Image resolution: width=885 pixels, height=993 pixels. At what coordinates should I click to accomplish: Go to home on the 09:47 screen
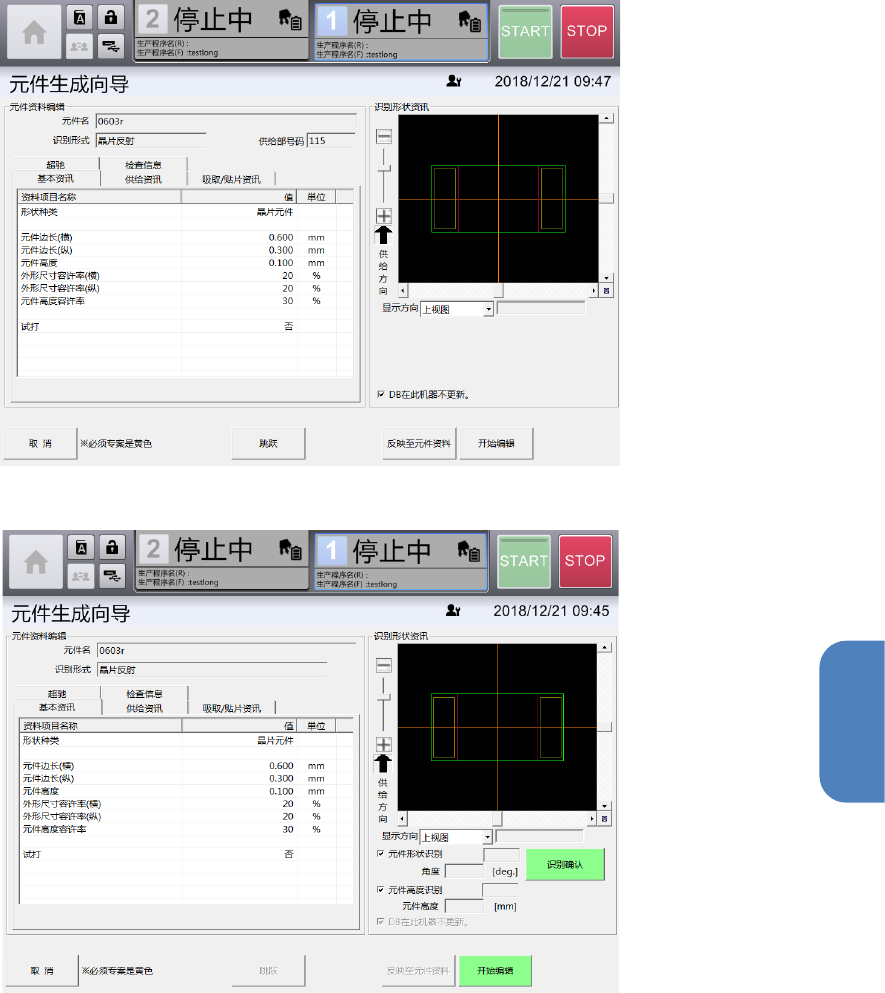[34, 32]
